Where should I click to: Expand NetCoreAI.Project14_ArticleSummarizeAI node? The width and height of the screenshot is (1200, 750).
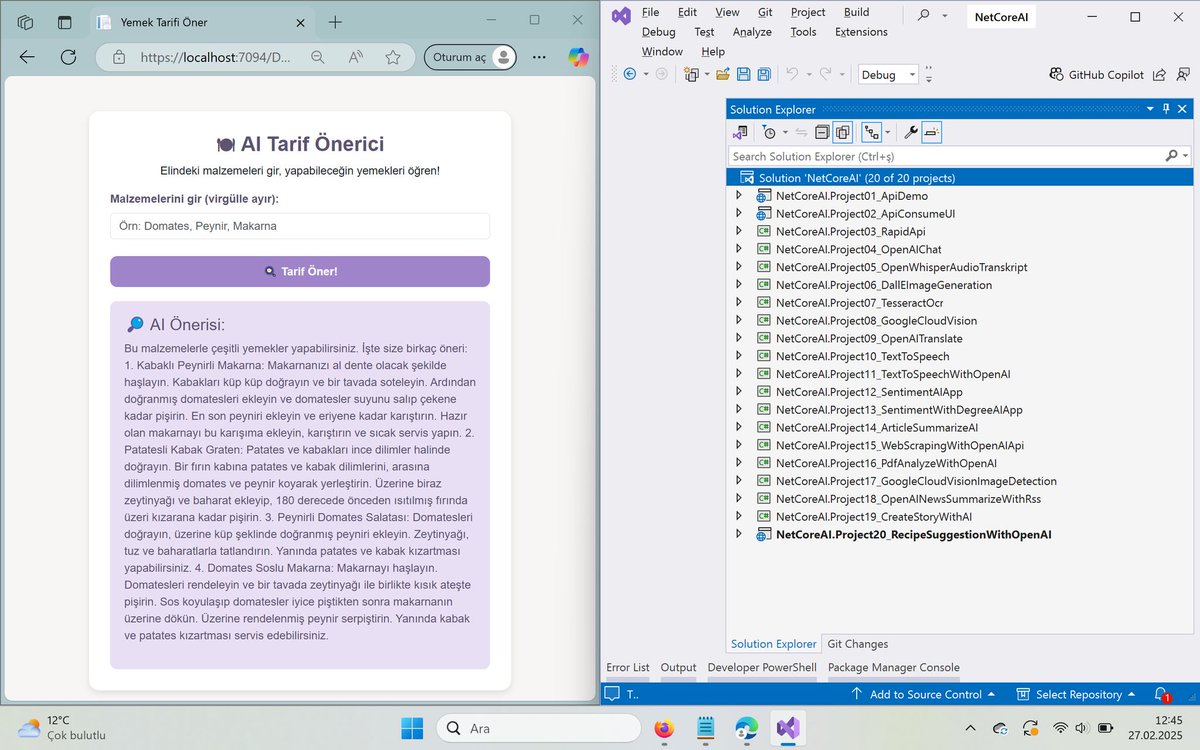pyautogui.click(x=738, y=427)
